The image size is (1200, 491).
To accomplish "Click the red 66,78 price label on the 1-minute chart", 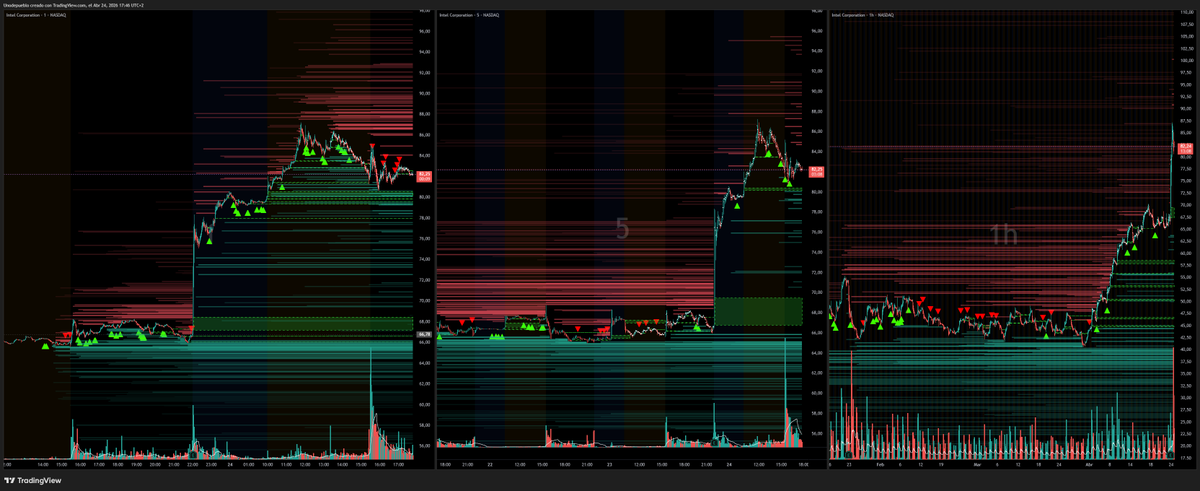I will [423, 335].
